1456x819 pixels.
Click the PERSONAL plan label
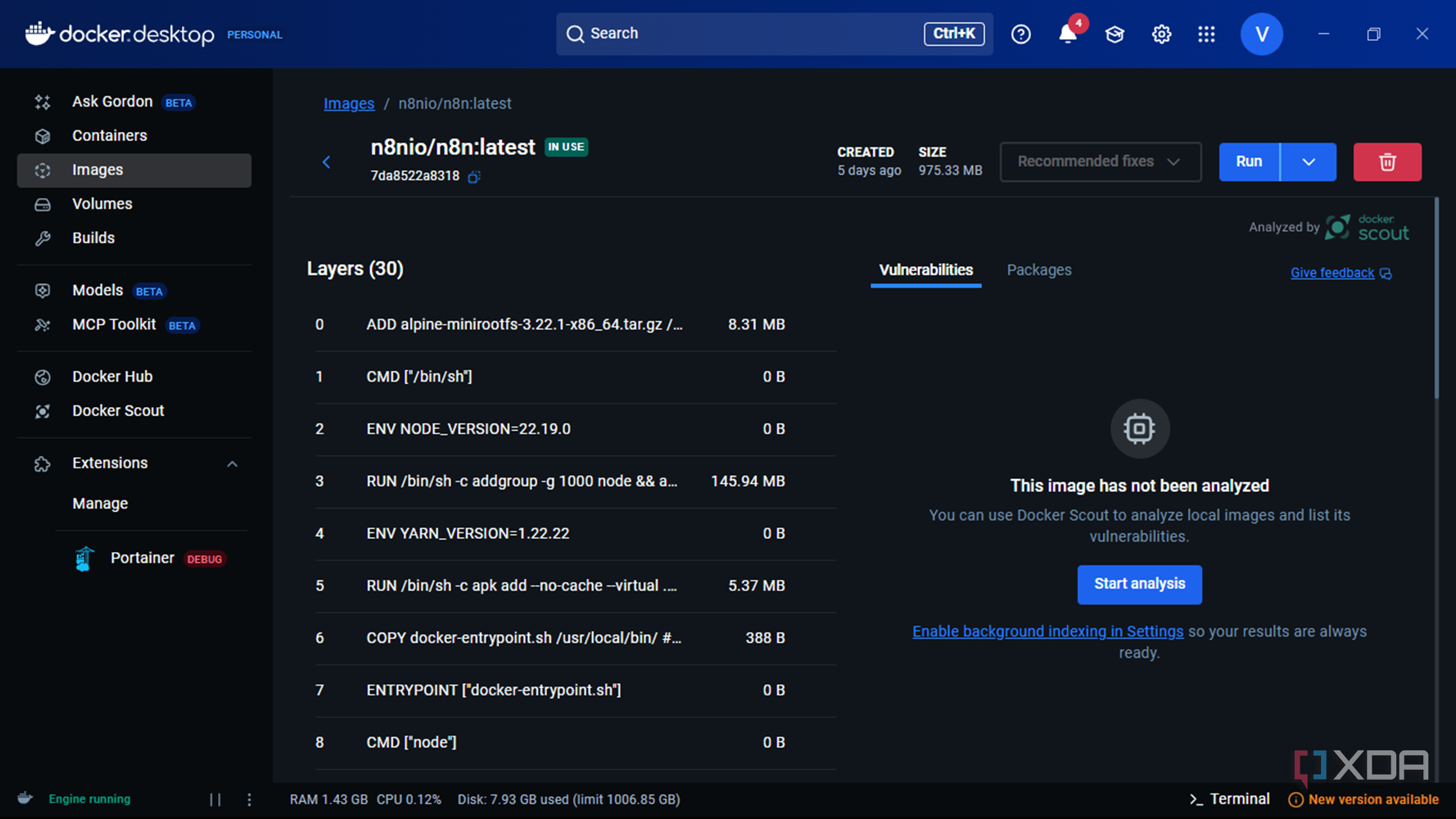[254, 35]
